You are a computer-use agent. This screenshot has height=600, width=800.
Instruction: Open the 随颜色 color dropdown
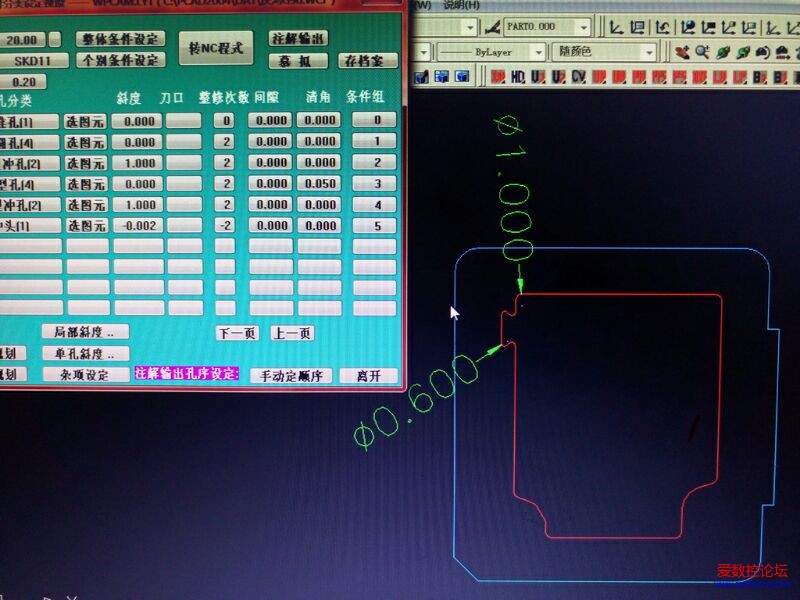tap(649, 52)
